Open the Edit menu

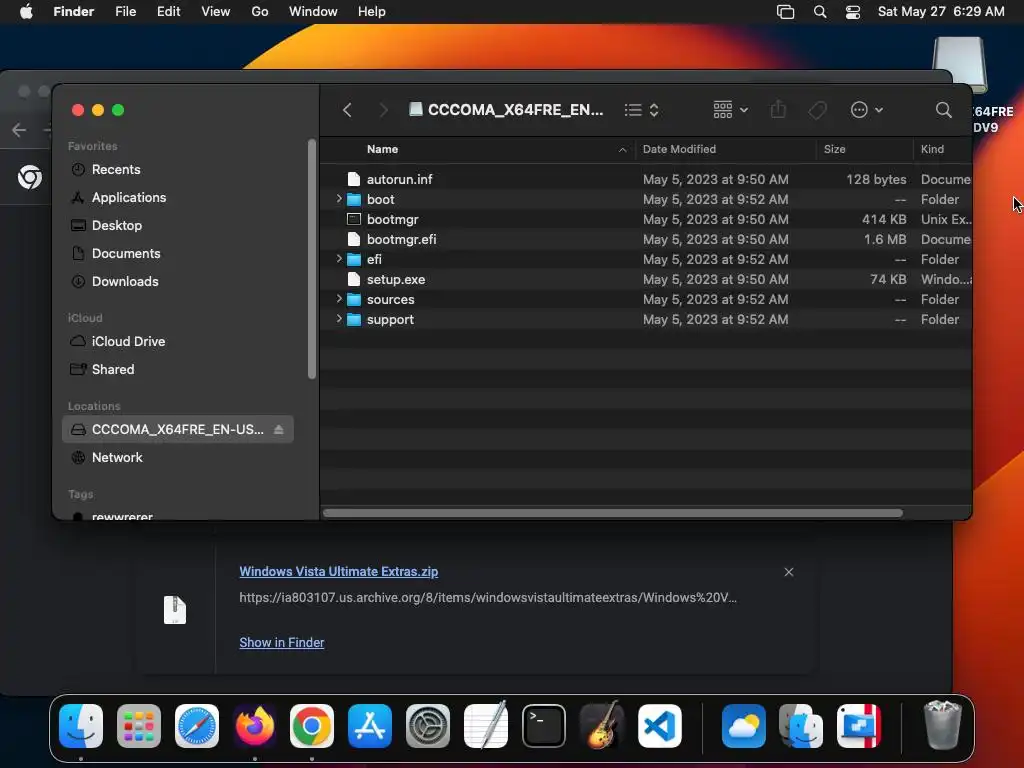coord(168,12)
